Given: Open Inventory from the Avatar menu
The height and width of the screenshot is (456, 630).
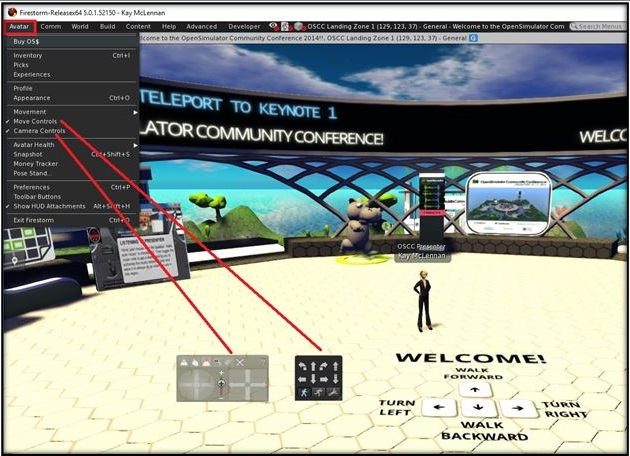Looking at the screenshot, I should coord(72,55).
